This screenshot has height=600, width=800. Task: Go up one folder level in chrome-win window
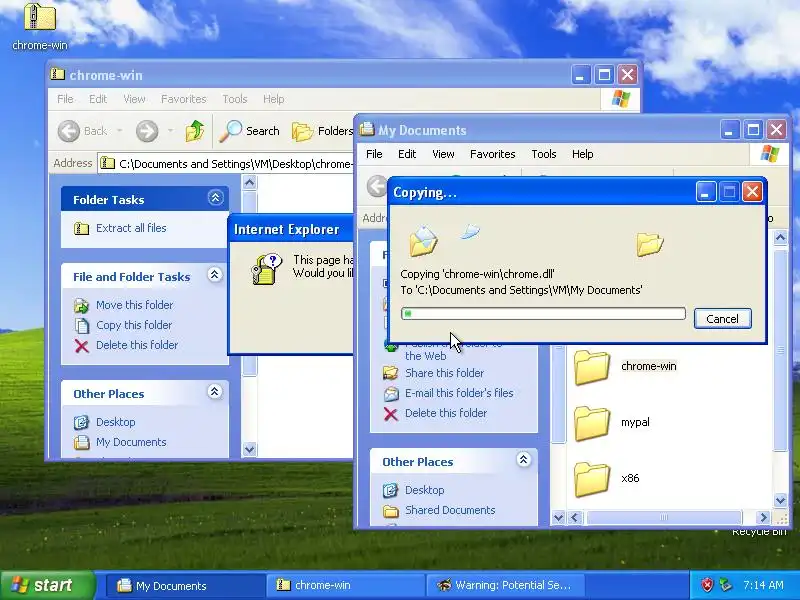(x=194, y=131)
